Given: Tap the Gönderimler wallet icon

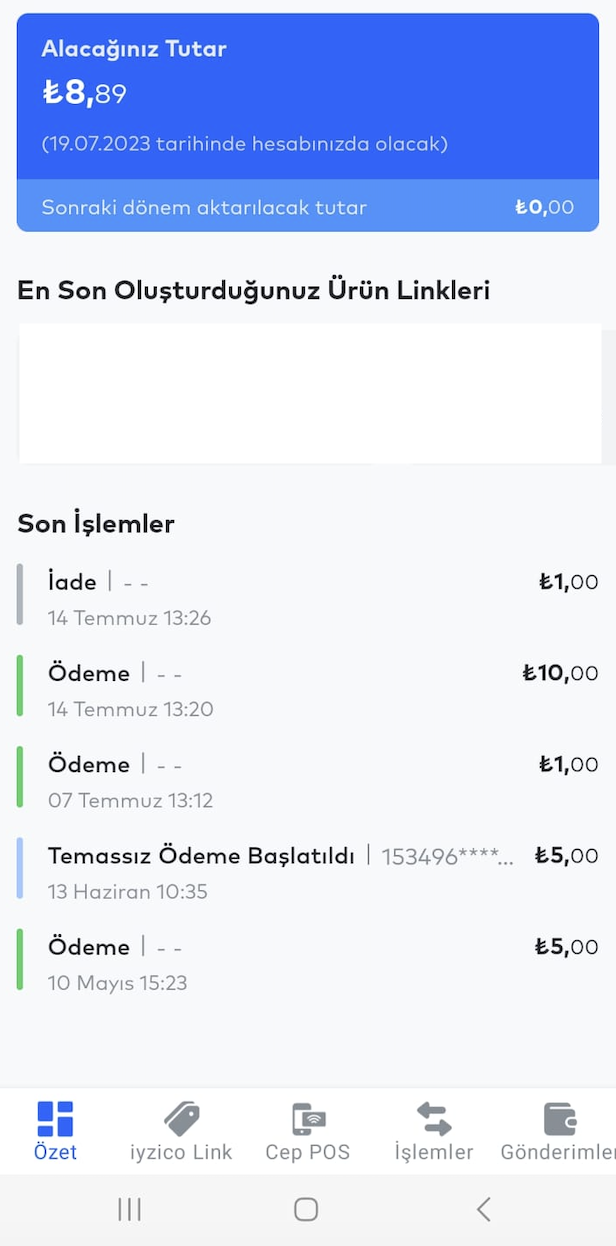Looking at the screenshot, I should click(560, 1119).
